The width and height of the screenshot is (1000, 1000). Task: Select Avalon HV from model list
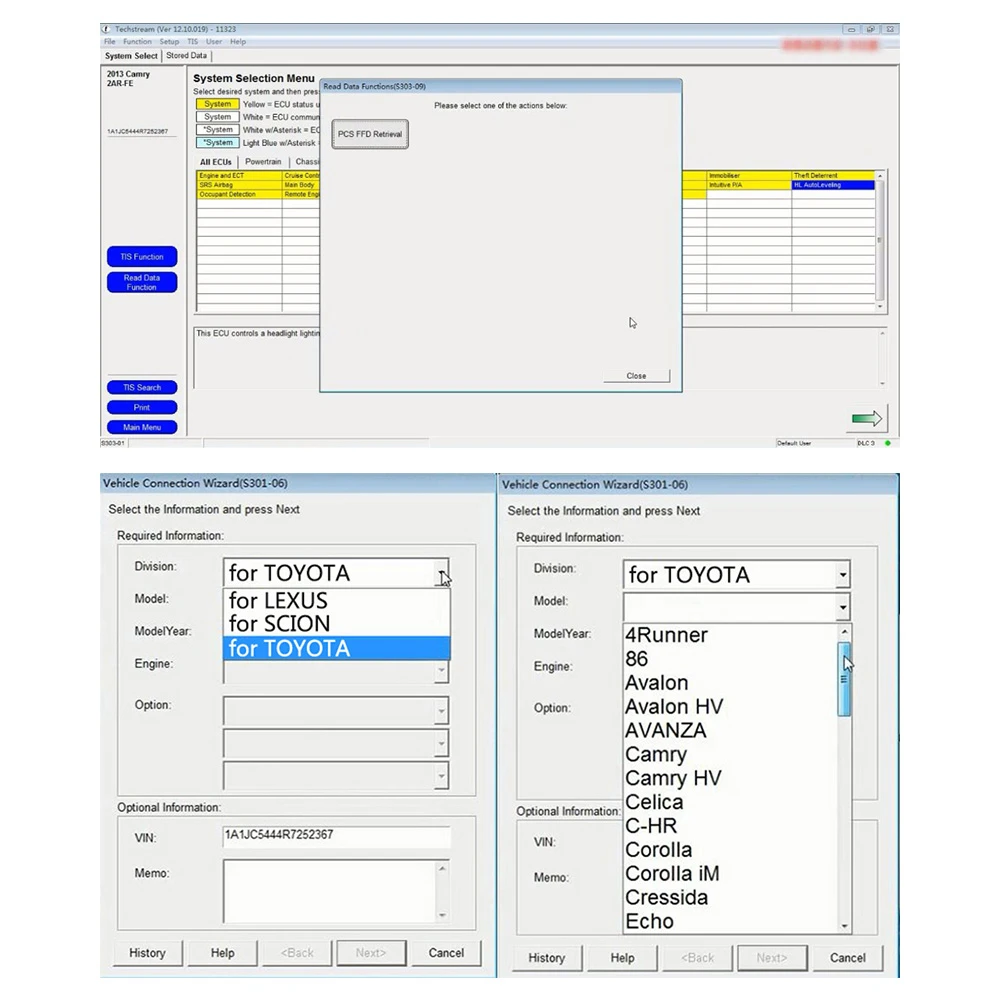point(730,707)
